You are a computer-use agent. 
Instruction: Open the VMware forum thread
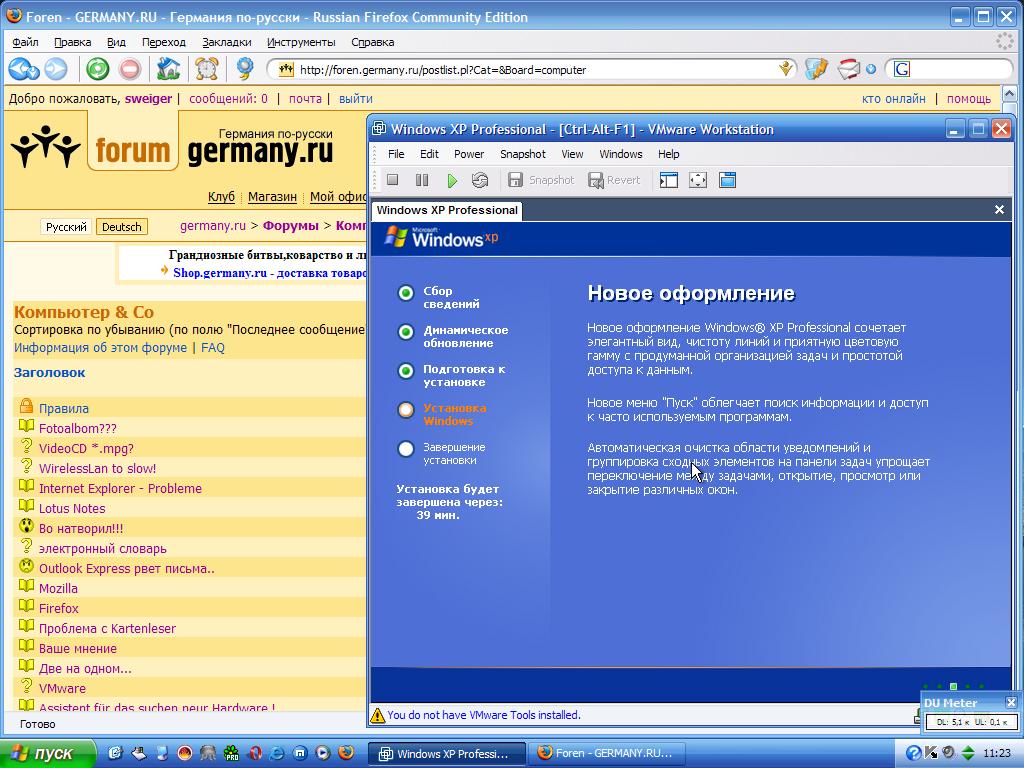[x=62, y=688]
